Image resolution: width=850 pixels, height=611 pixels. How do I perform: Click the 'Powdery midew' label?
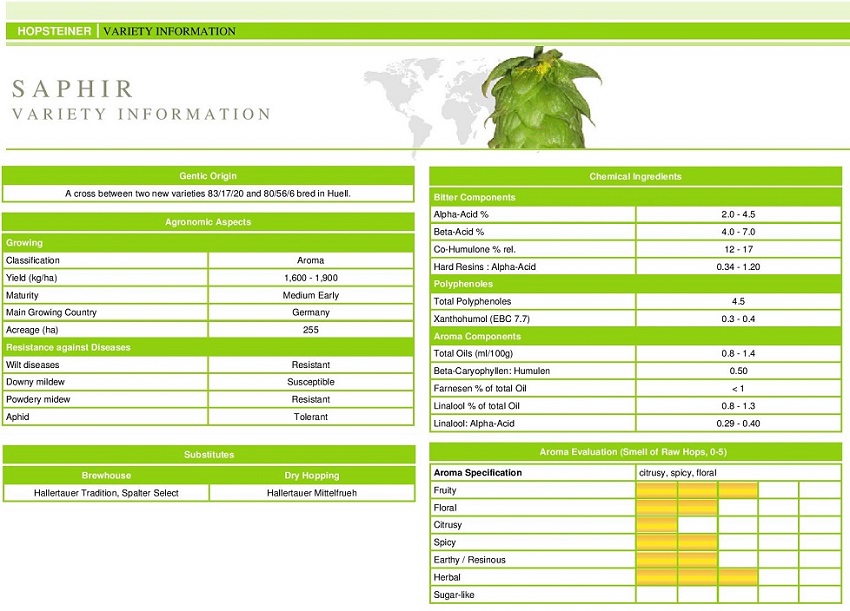click(x=38, y=399)
